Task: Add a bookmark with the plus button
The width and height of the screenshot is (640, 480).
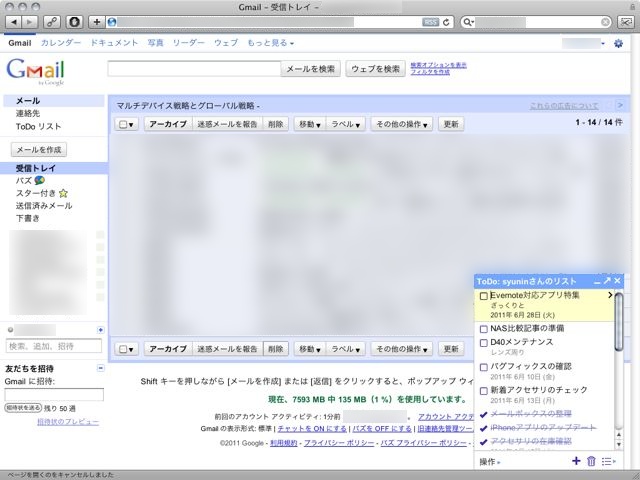Action: click(97, 22)
